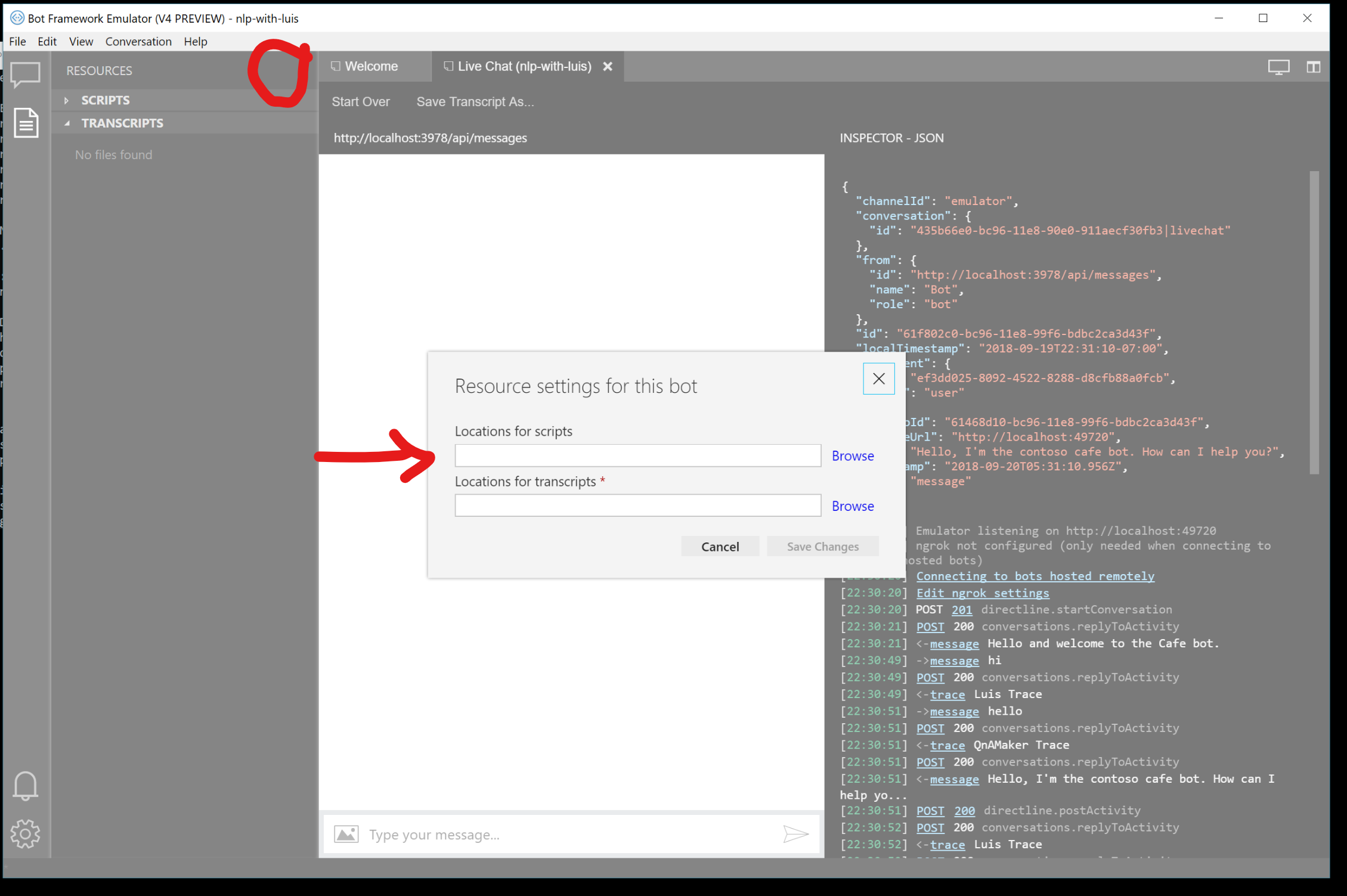
Task: Click the Locations for scripts input field
Action: (x=637, y=455)
